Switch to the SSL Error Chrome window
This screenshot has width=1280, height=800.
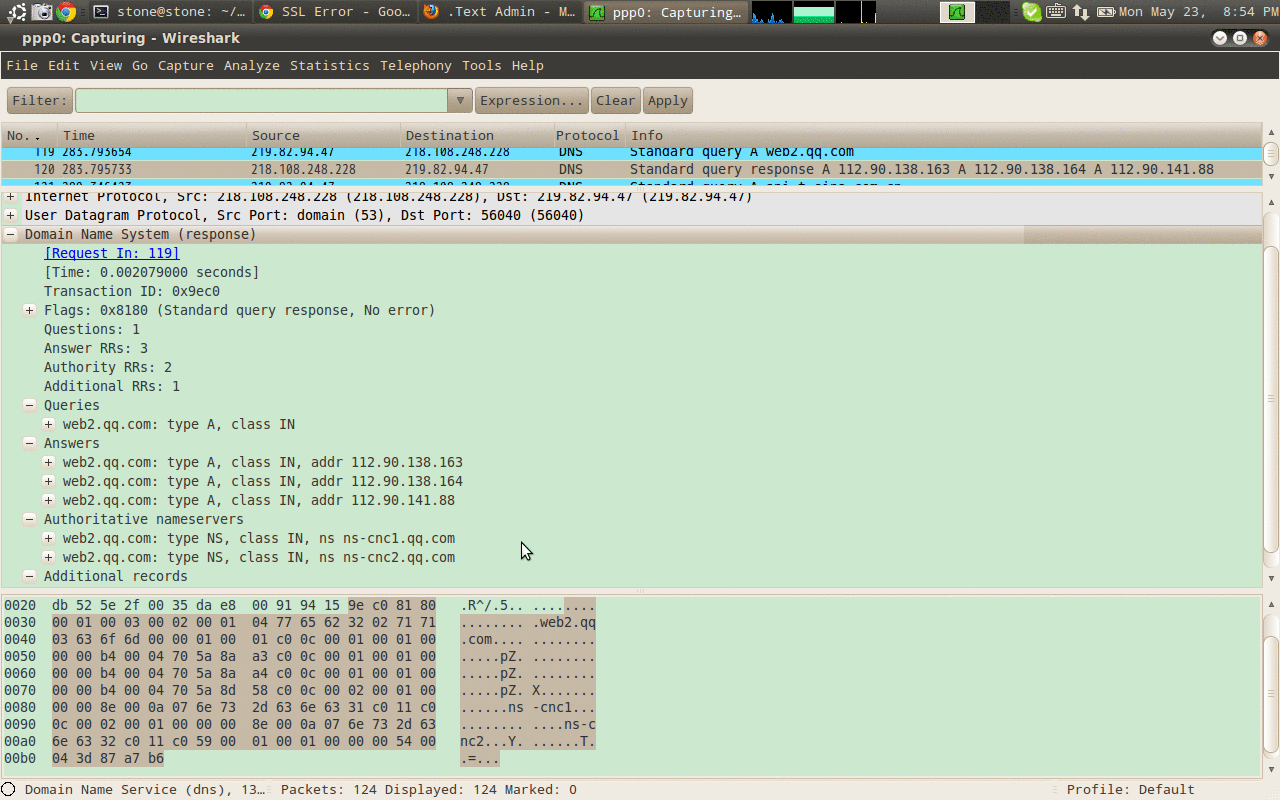tap(335, 12)
